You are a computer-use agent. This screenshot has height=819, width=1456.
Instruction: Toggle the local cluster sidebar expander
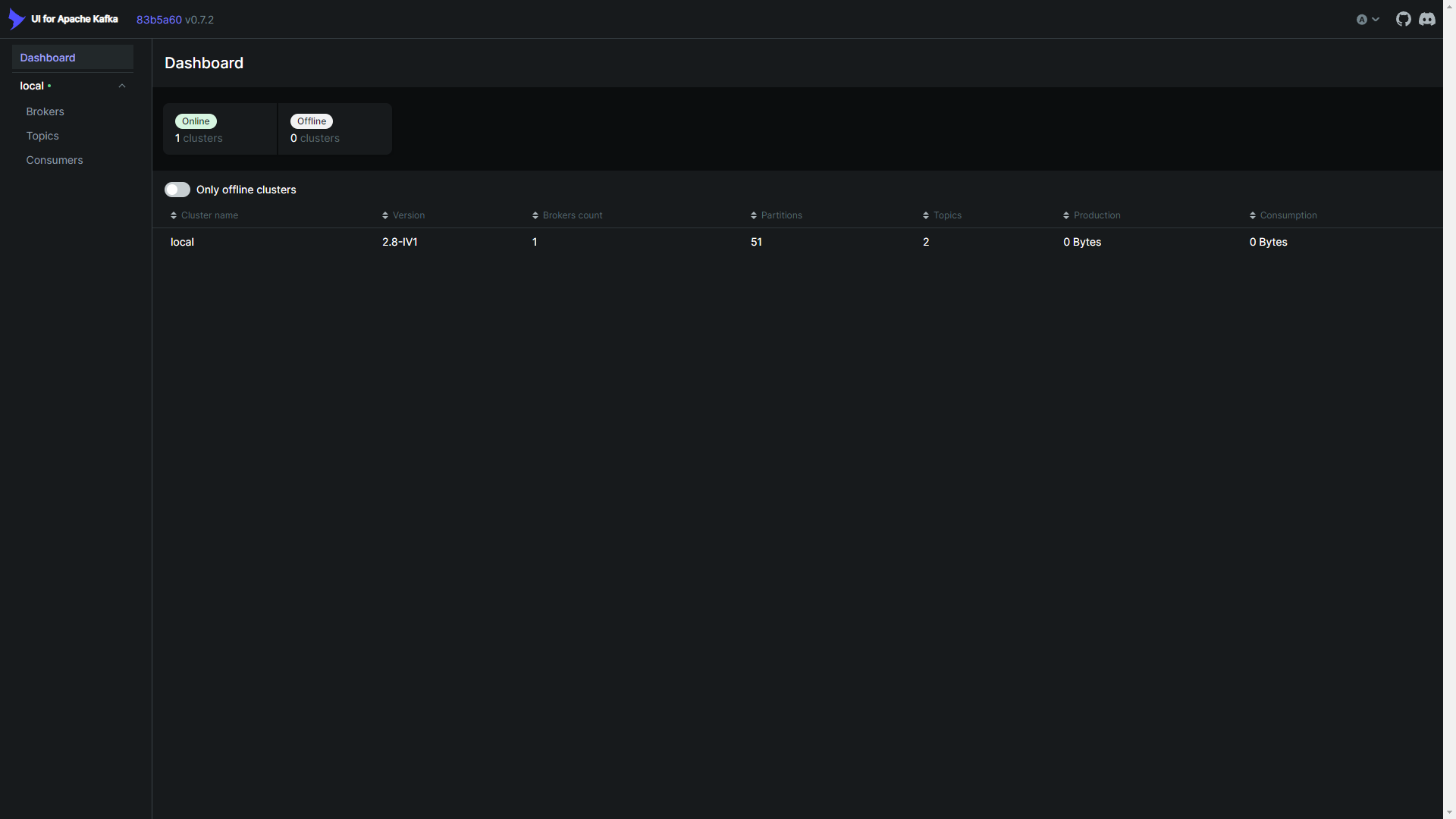pos(122,86)
